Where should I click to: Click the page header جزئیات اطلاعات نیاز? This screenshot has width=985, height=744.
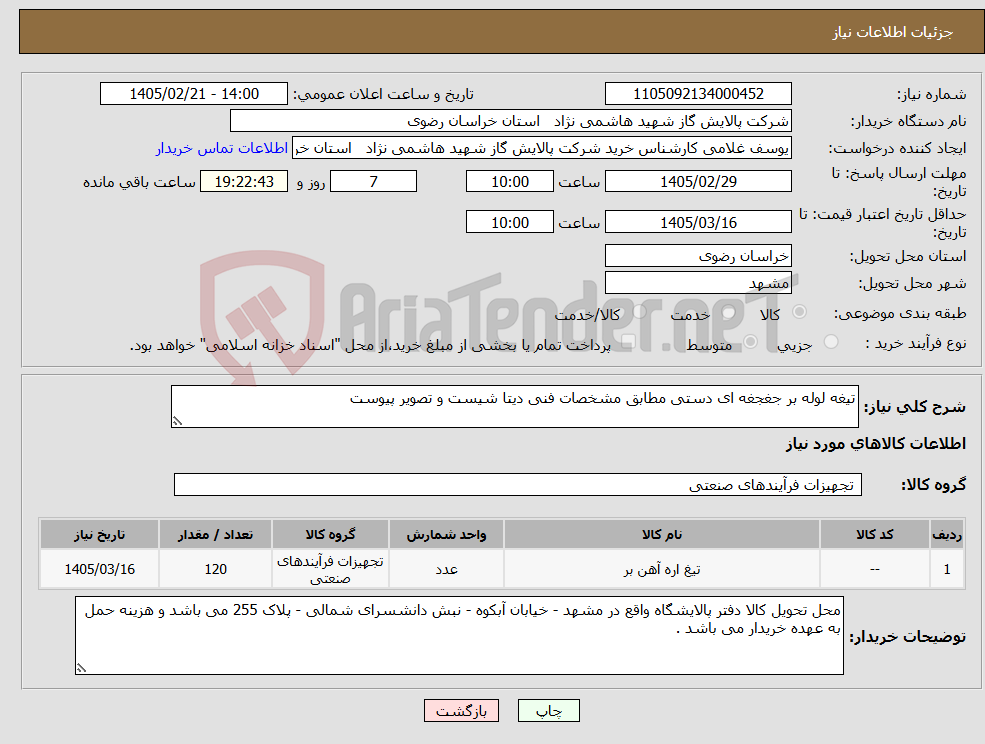pyautogui.click(x=893, y=32)
